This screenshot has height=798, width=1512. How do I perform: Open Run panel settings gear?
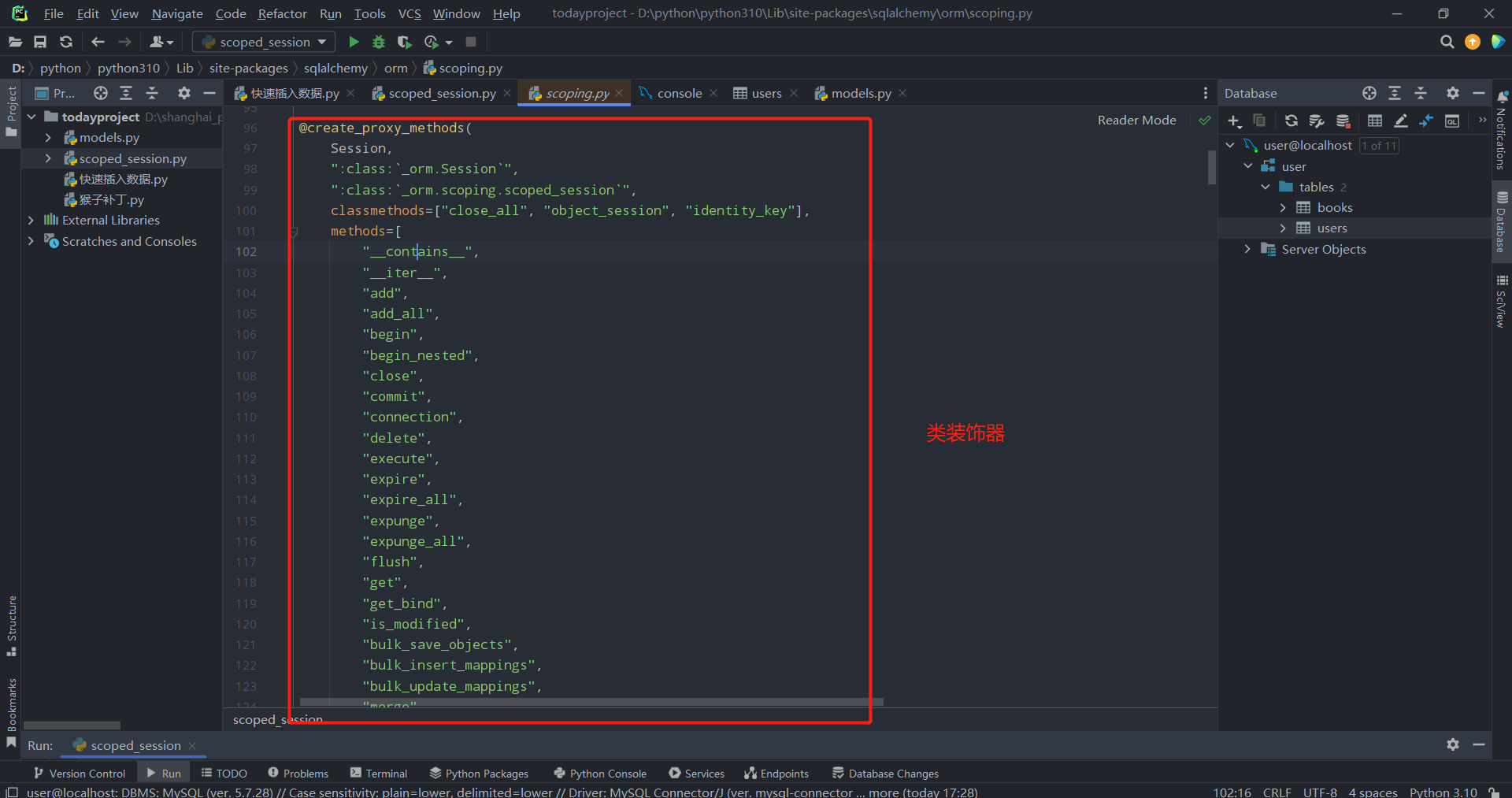1452,744
